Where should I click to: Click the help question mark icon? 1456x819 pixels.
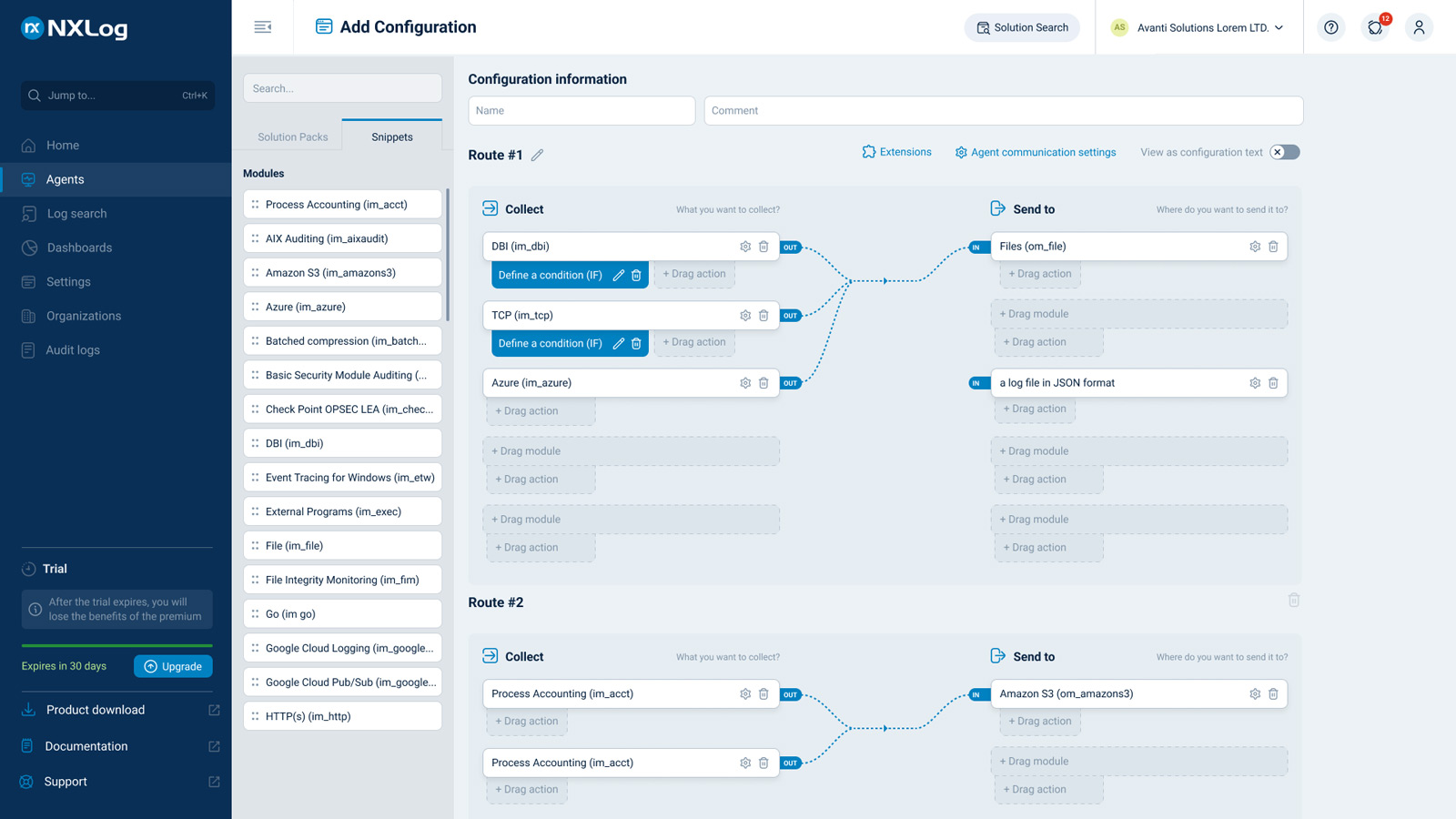1331,27
